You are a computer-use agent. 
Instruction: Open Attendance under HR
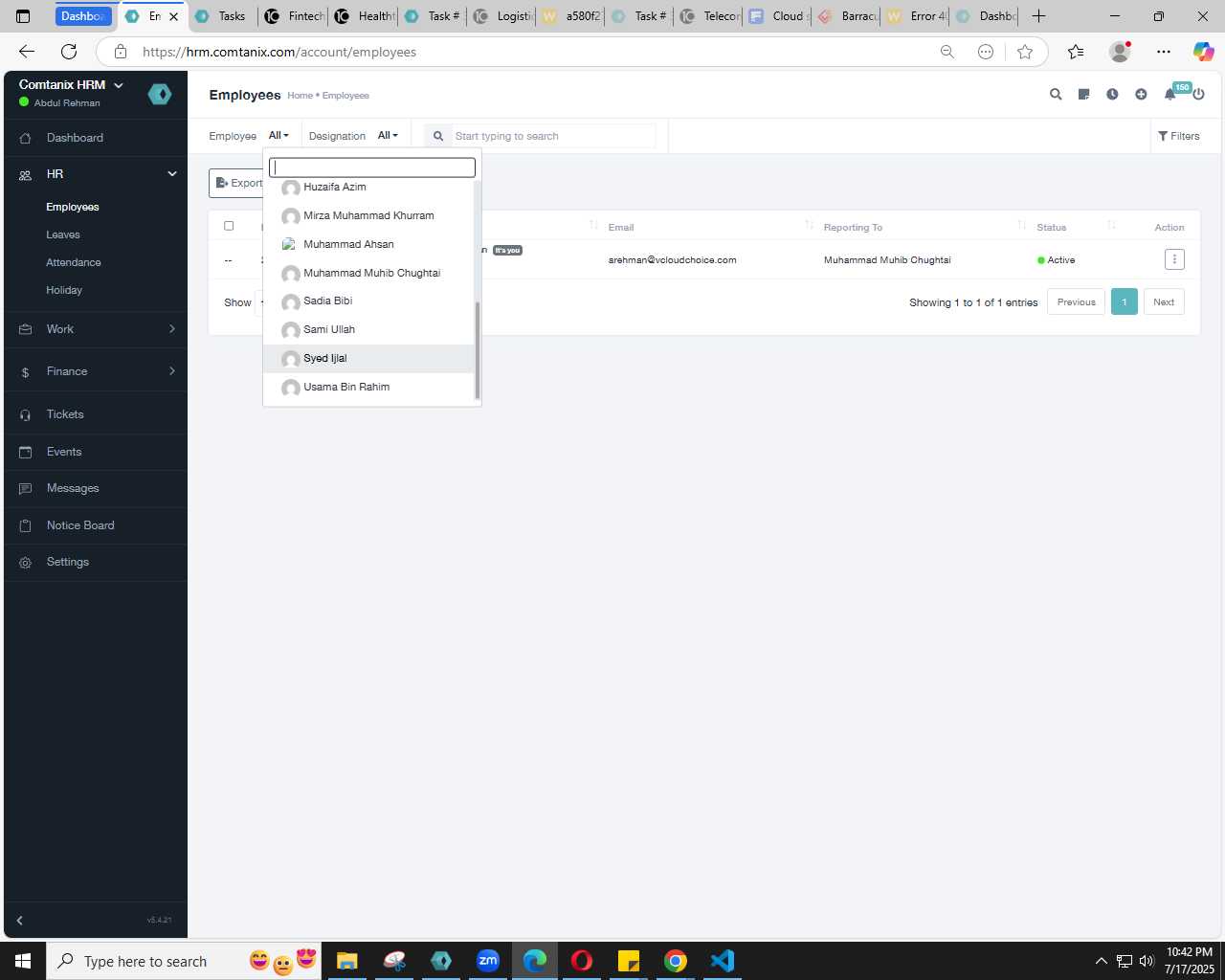(74, 262)
